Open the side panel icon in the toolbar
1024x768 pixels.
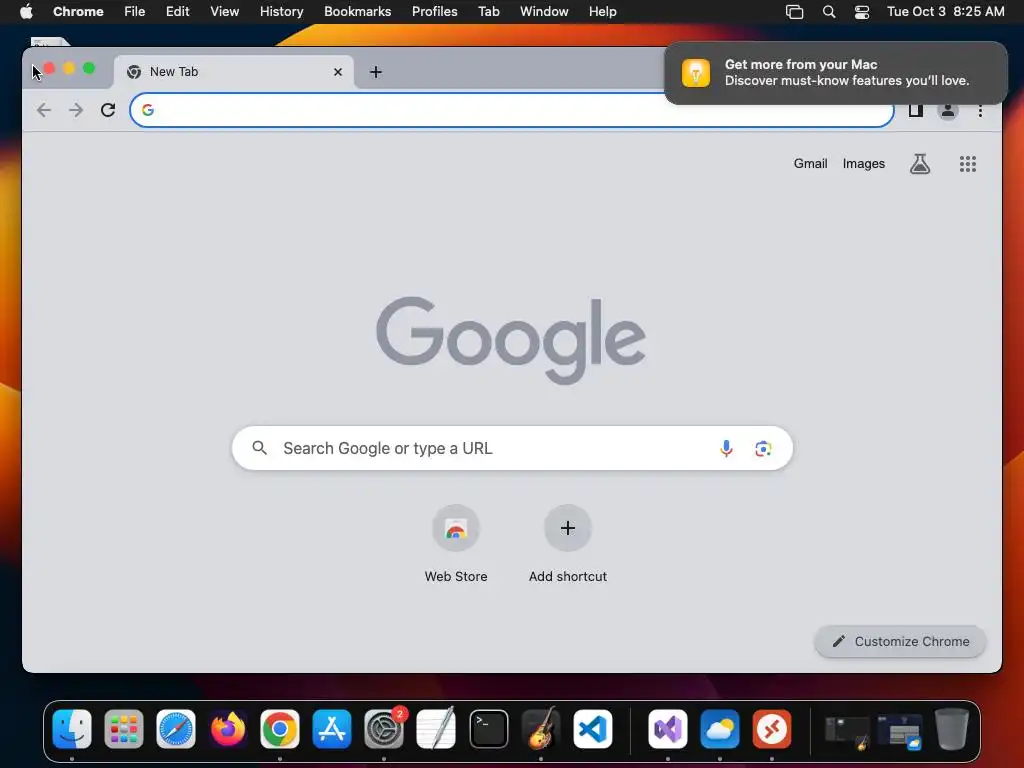(916, 110)
